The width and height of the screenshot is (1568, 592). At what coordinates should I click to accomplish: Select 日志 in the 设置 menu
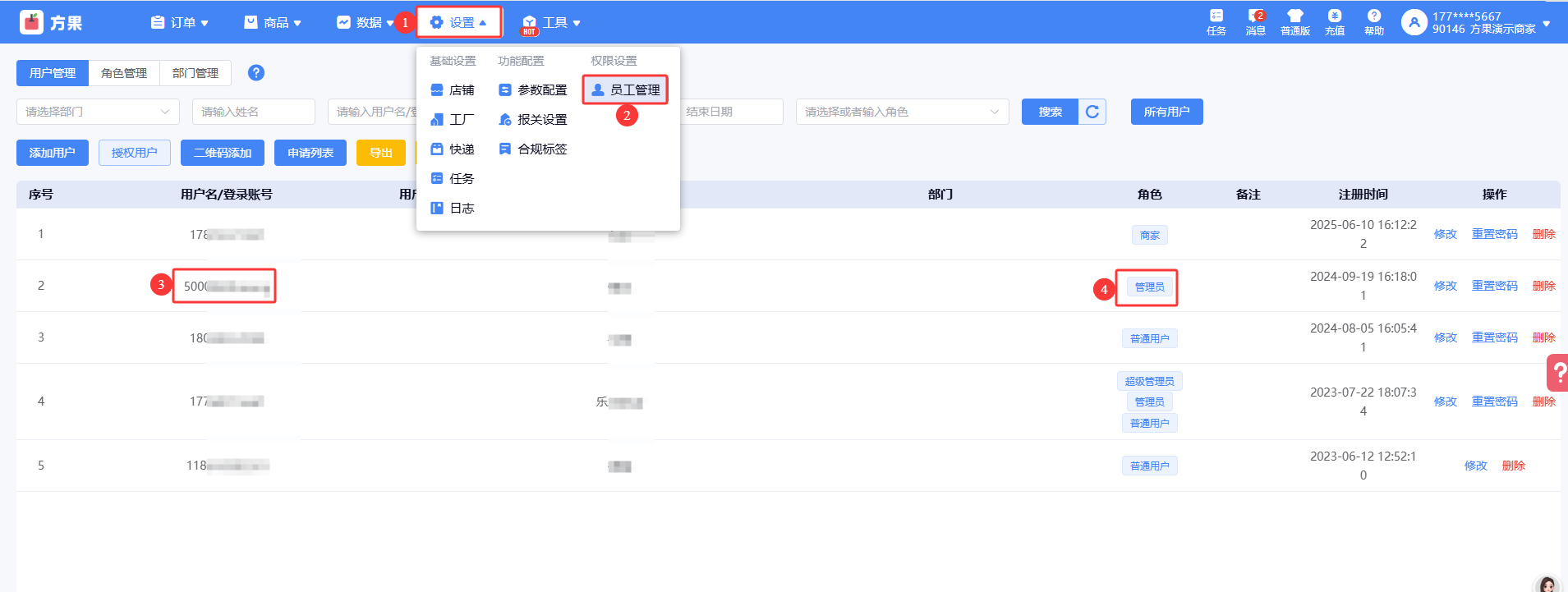coord(453,209)
